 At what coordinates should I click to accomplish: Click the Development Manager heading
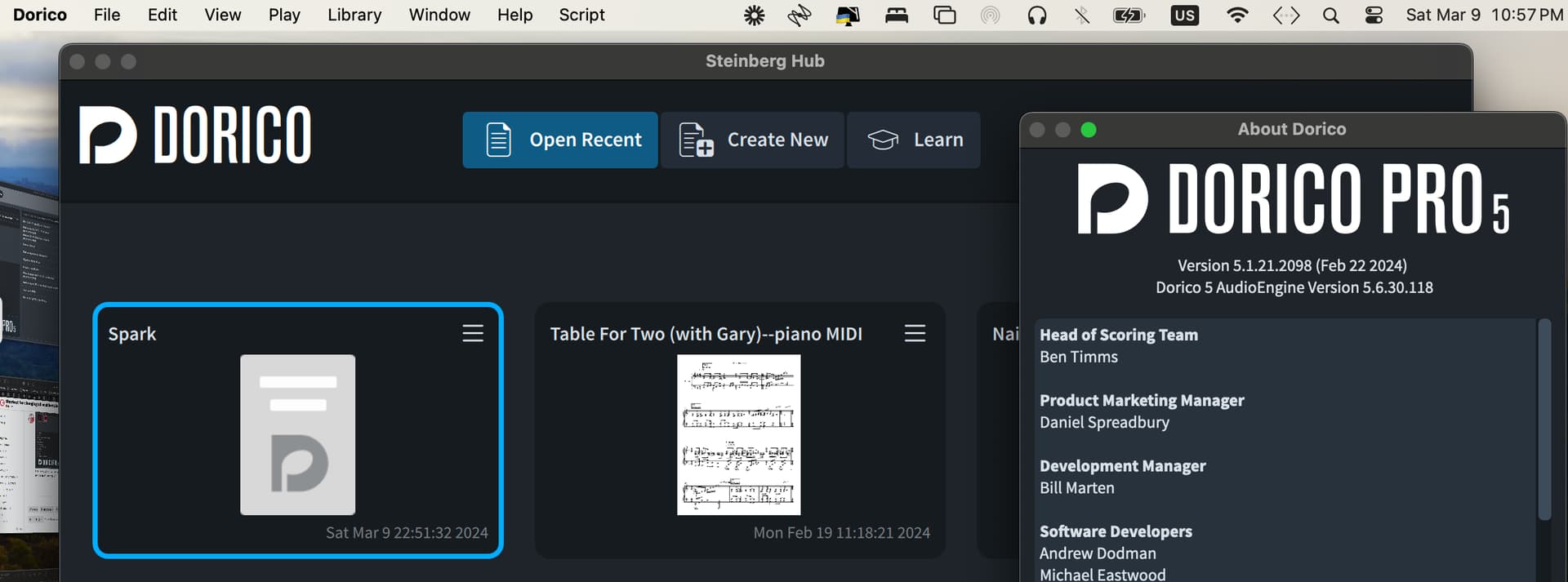[x=1123, y=466]
